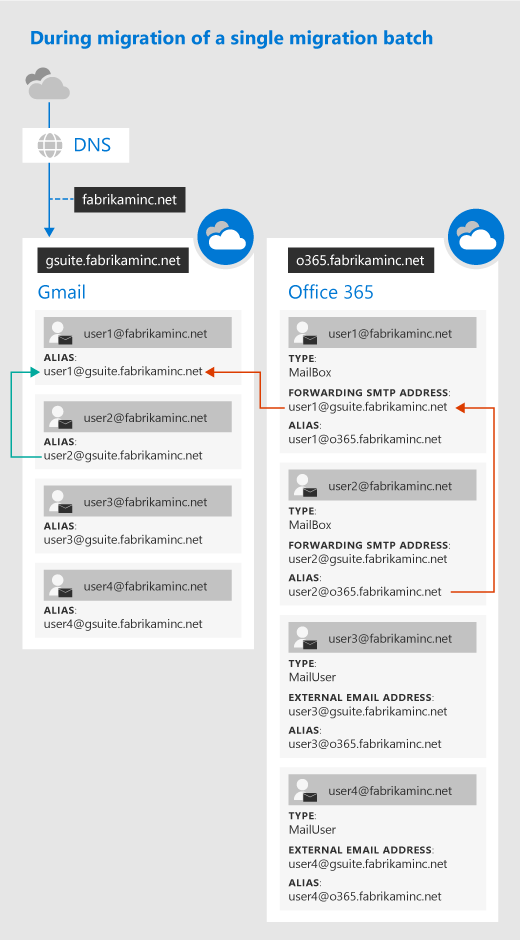Click the DNS label text
This screenshot has height=940, width=520.
(92, 145)
